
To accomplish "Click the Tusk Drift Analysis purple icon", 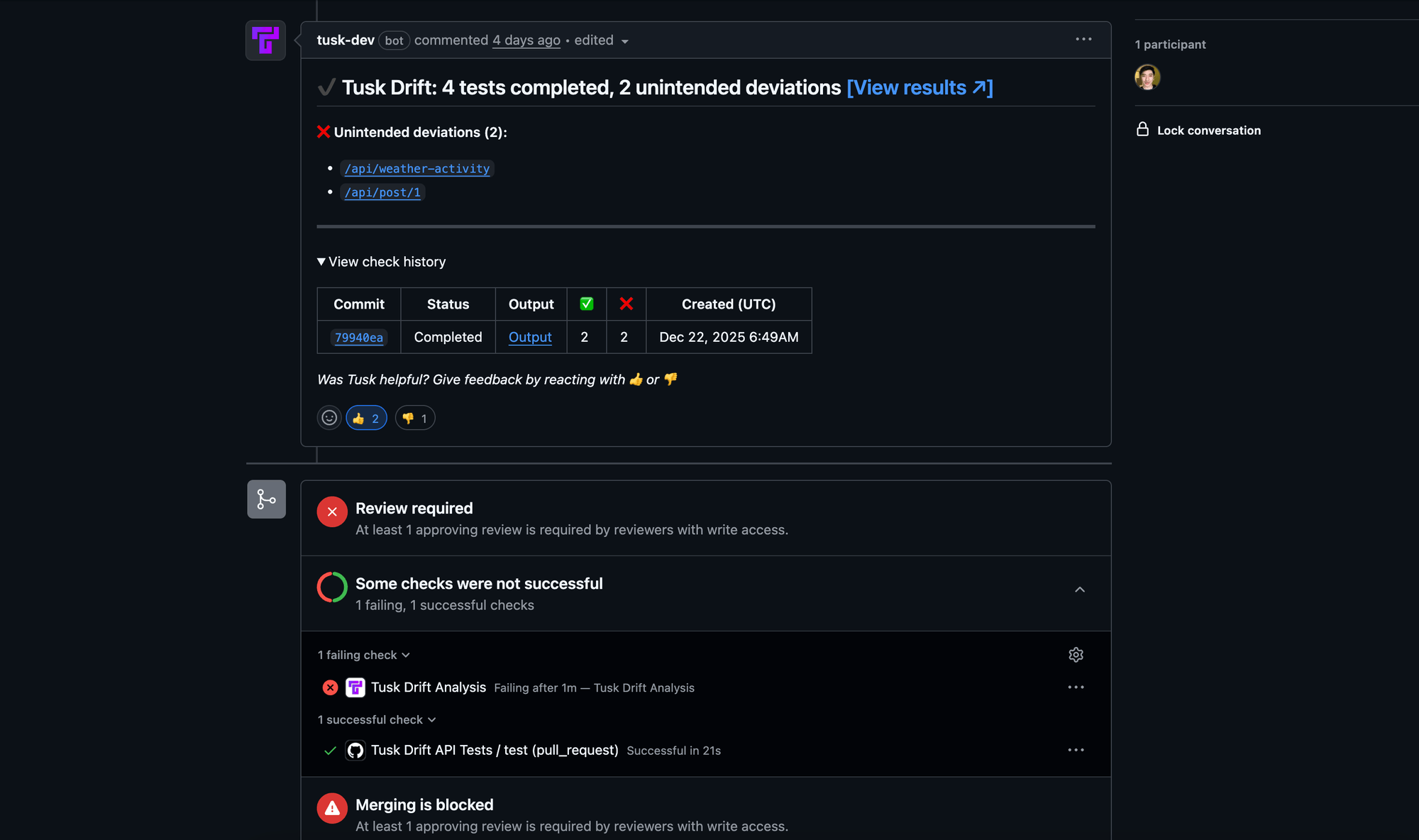I will click(x=355, y=687).
